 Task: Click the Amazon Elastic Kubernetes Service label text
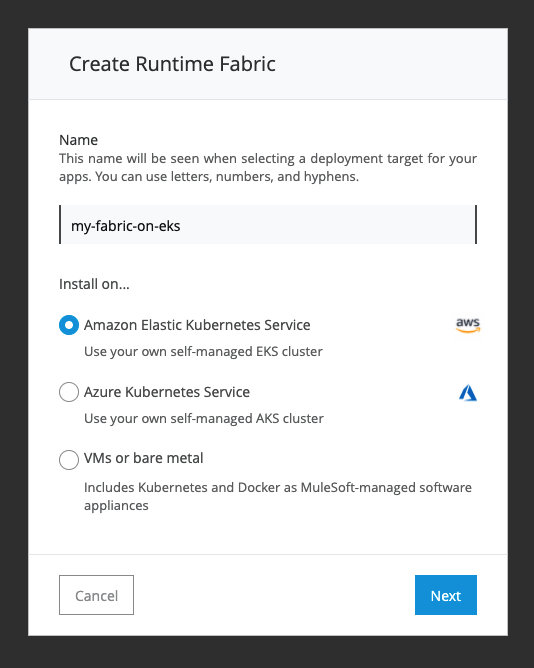(x=197, y=325)
